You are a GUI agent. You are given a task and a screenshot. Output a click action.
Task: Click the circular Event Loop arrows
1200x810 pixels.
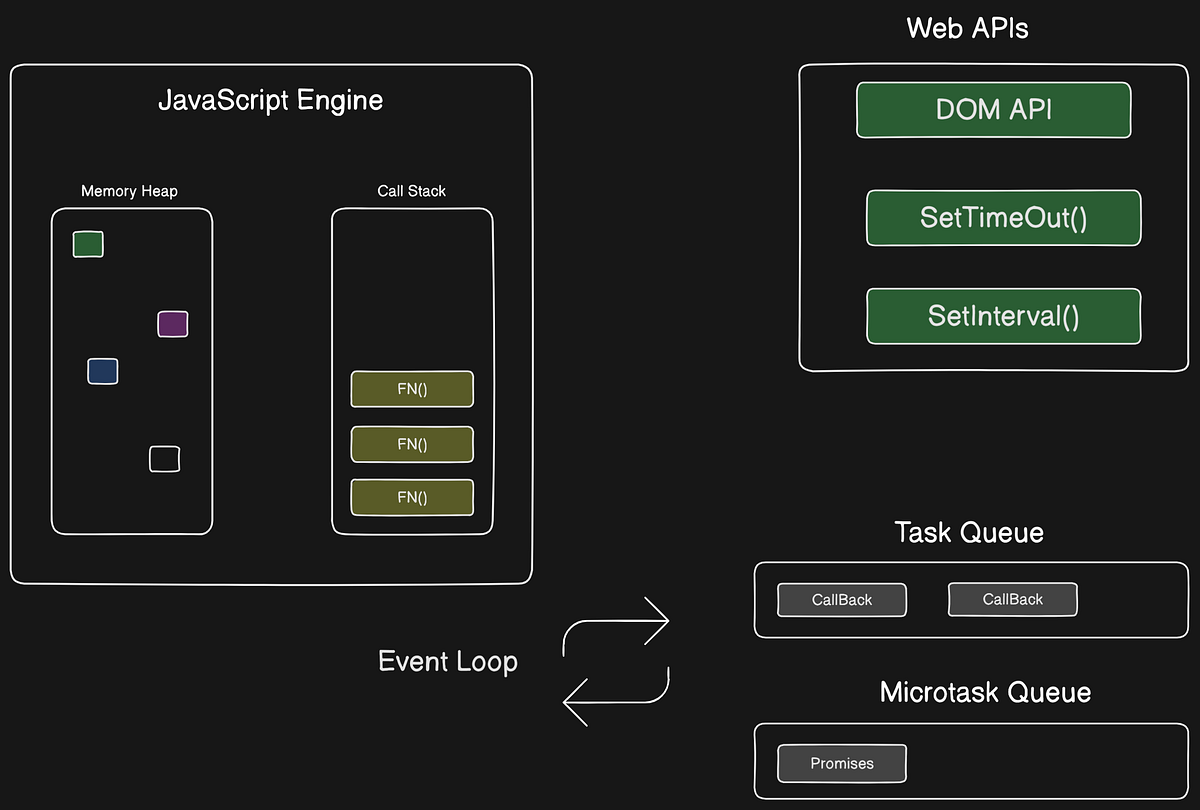617,660
